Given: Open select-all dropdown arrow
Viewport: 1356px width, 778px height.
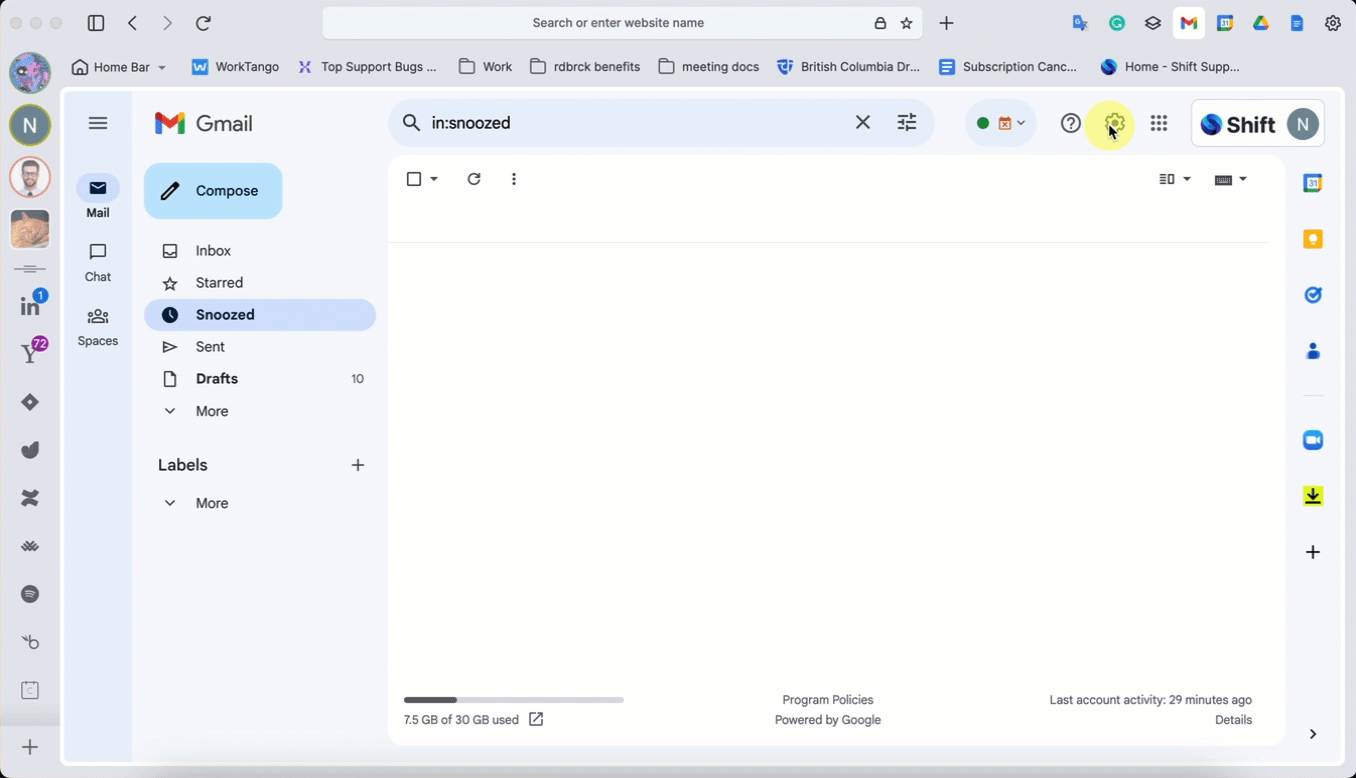Looking at the screenshot, I should tap(434, 179).
